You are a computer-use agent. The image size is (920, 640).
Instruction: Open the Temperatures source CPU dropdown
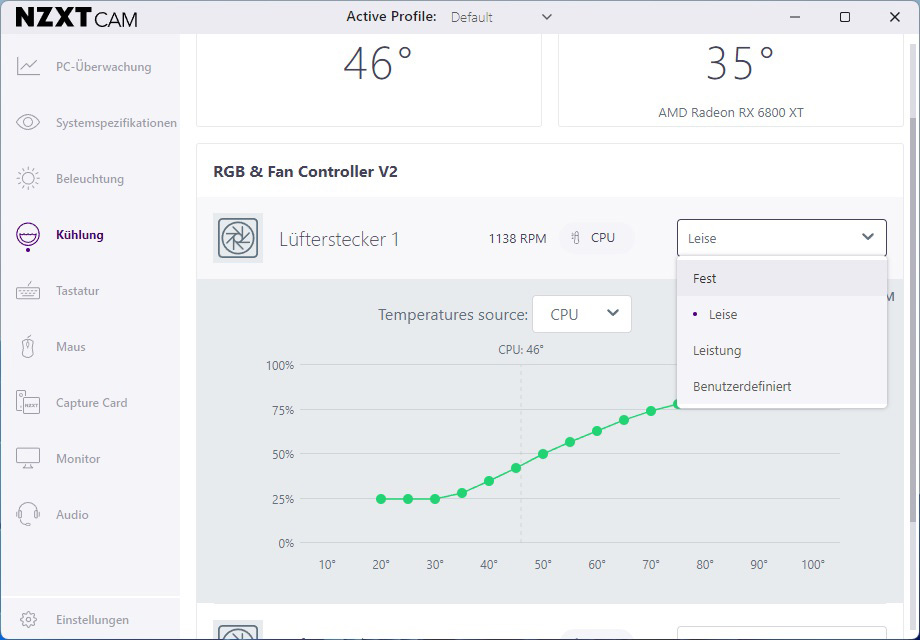click(x=581, y=314)
